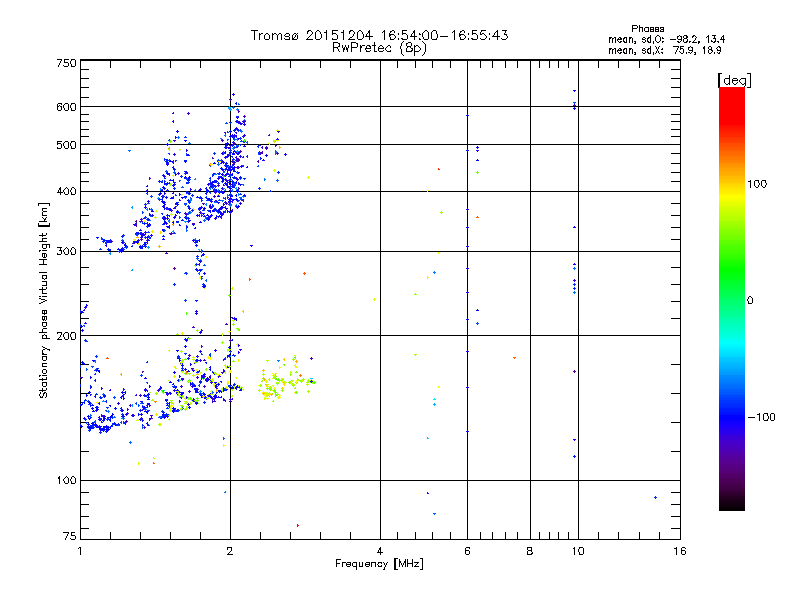
Task: Click the x-axis tick label '2'
Action: [x=230, y=551]
